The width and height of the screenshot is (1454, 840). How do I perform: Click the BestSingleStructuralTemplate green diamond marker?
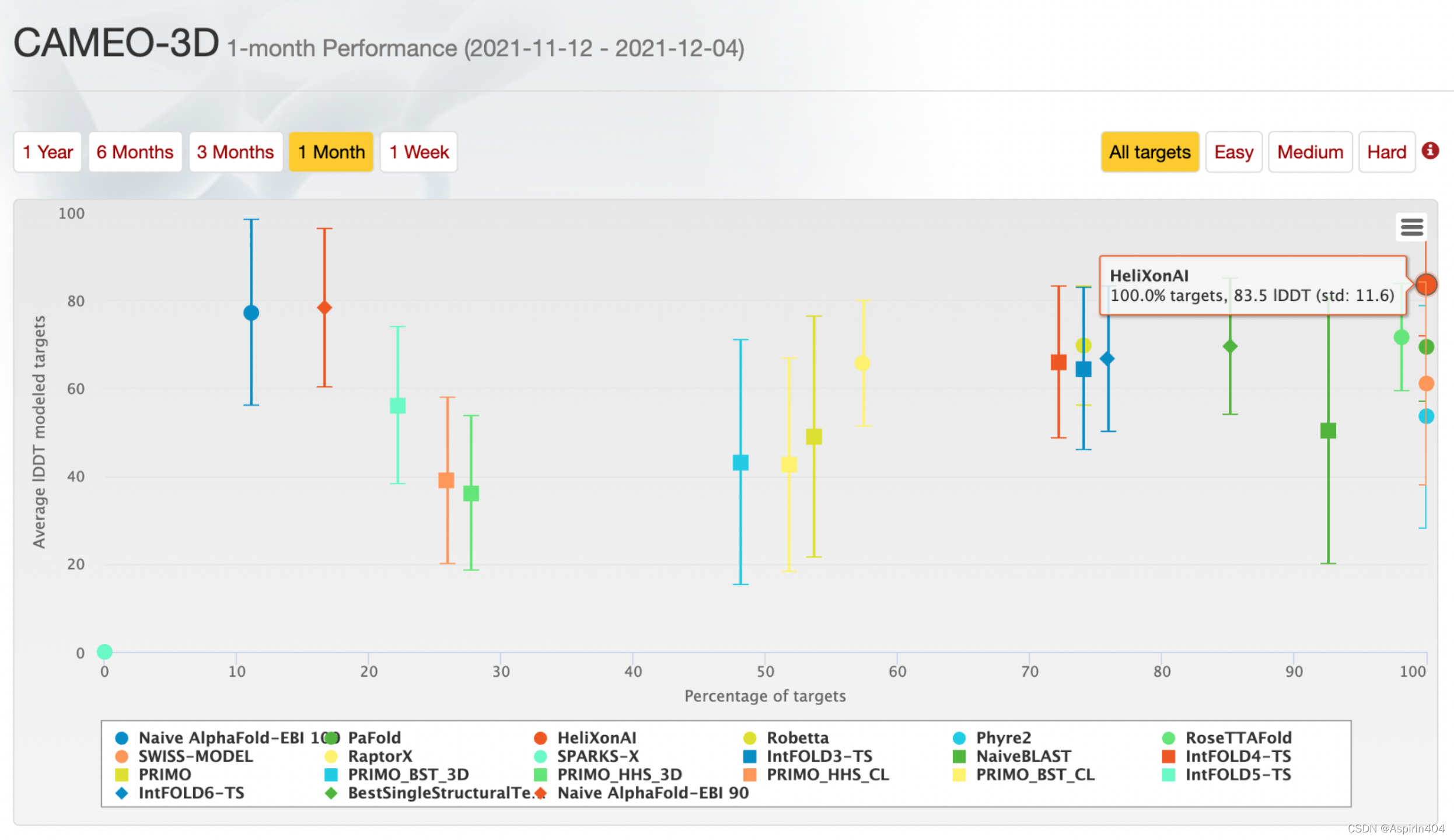coord(1230,346)
